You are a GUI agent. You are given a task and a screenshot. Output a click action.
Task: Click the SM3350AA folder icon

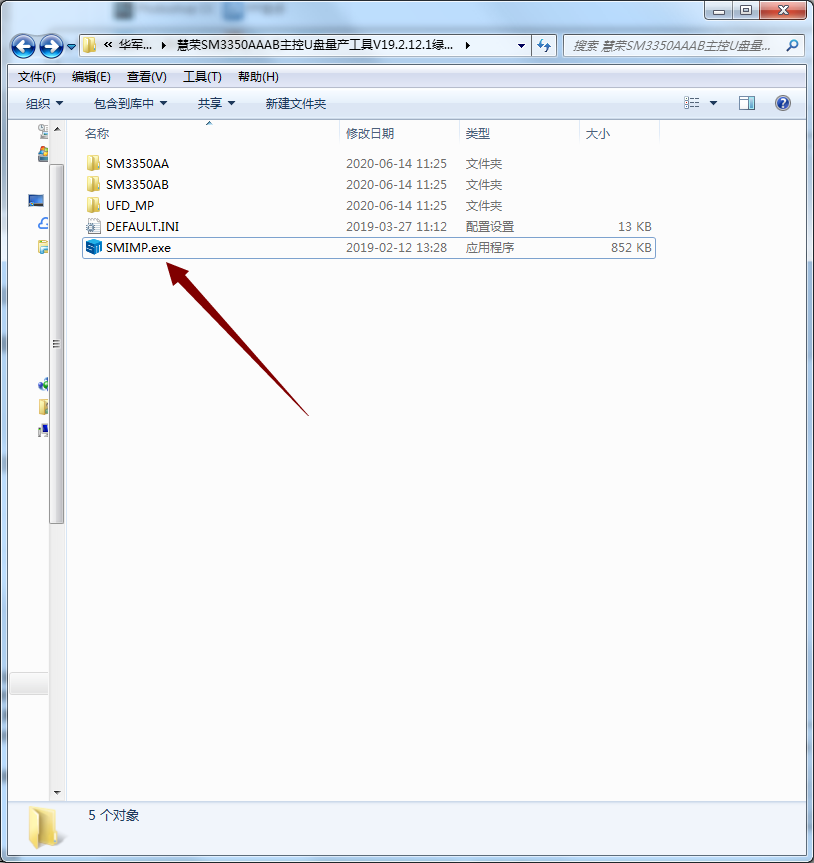(94, 164)
